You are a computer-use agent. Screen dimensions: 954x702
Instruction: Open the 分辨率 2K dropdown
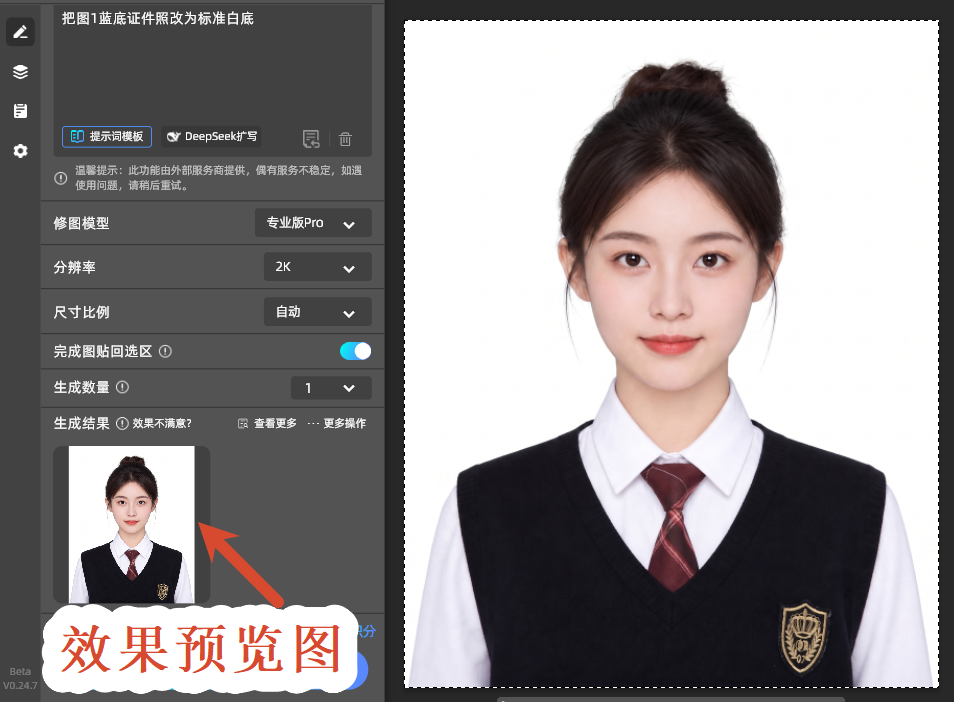point(318,267)
